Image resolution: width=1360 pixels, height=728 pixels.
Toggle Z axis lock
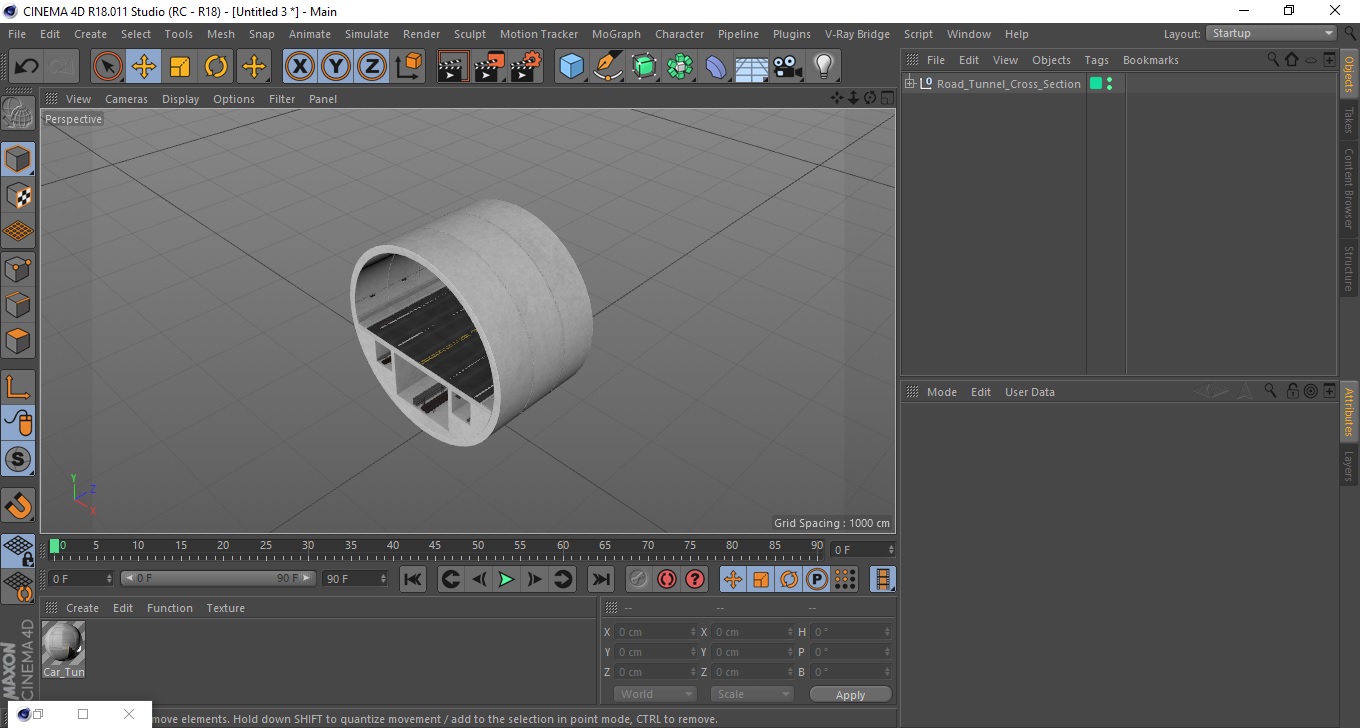pos(372,67)
